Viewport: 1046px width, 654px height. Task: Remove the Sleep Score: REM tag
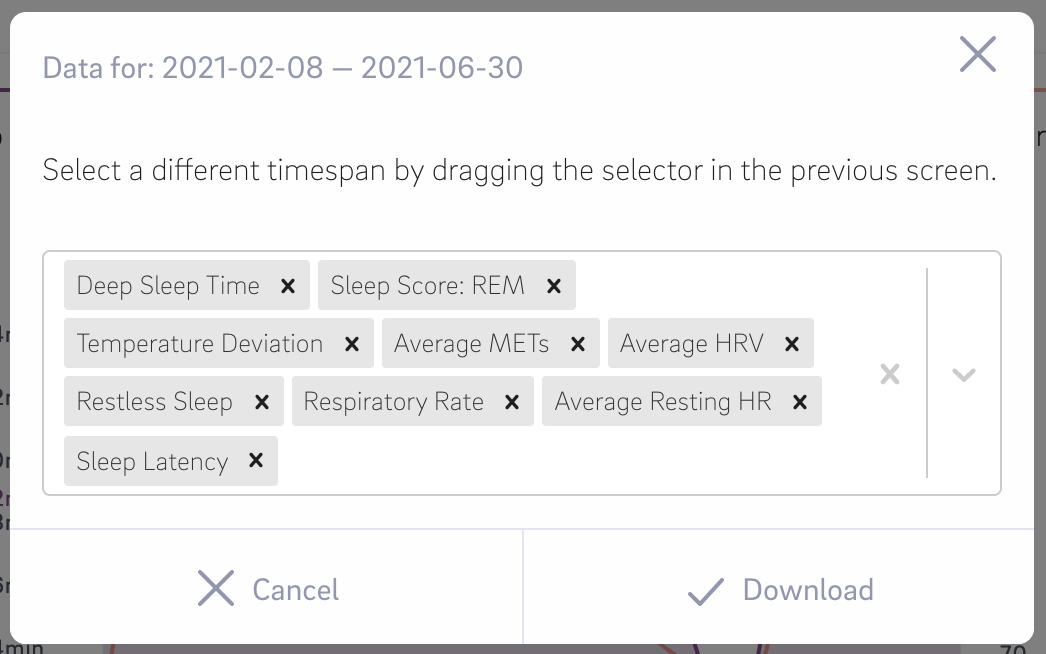554,286
